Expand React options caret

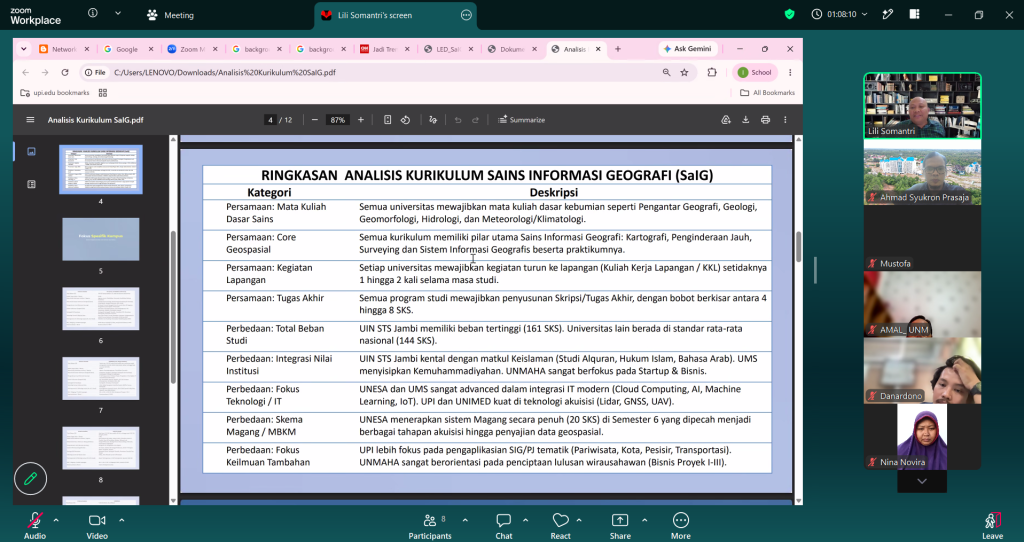click(579, 520)
